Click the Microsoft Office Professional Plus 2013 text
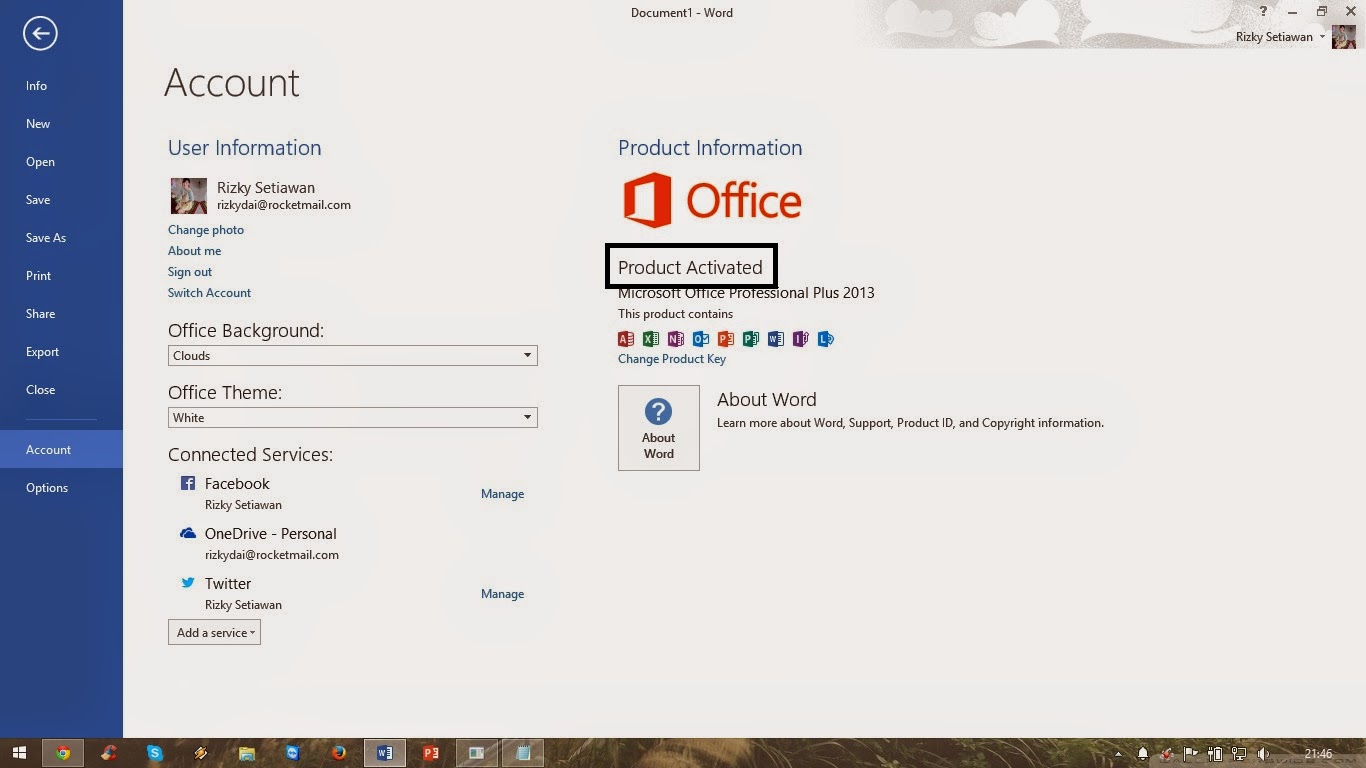The image size is (1366, 768). coord(746,293)
